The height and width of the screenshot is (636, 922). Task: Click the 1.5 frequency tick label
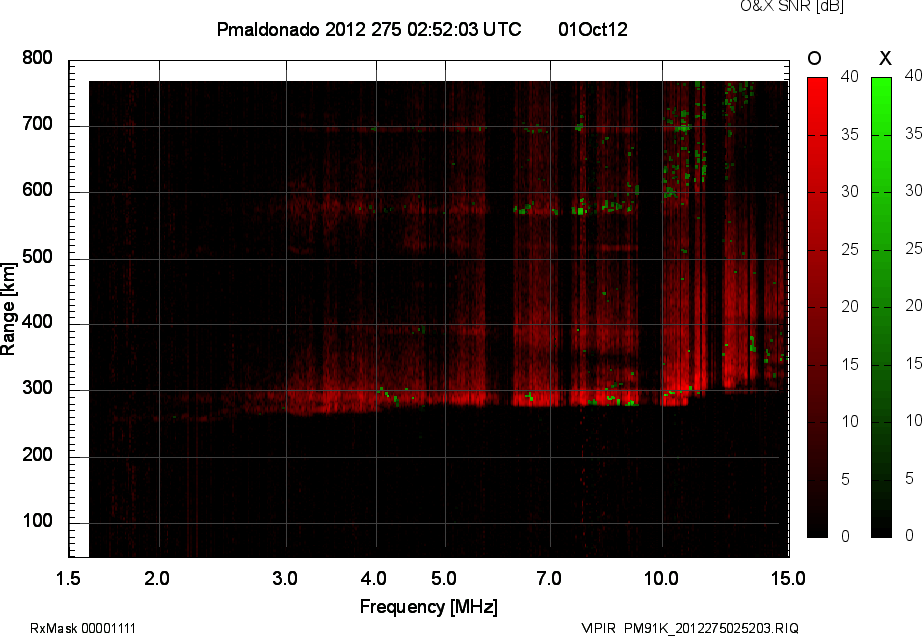[x=68, y=578]
